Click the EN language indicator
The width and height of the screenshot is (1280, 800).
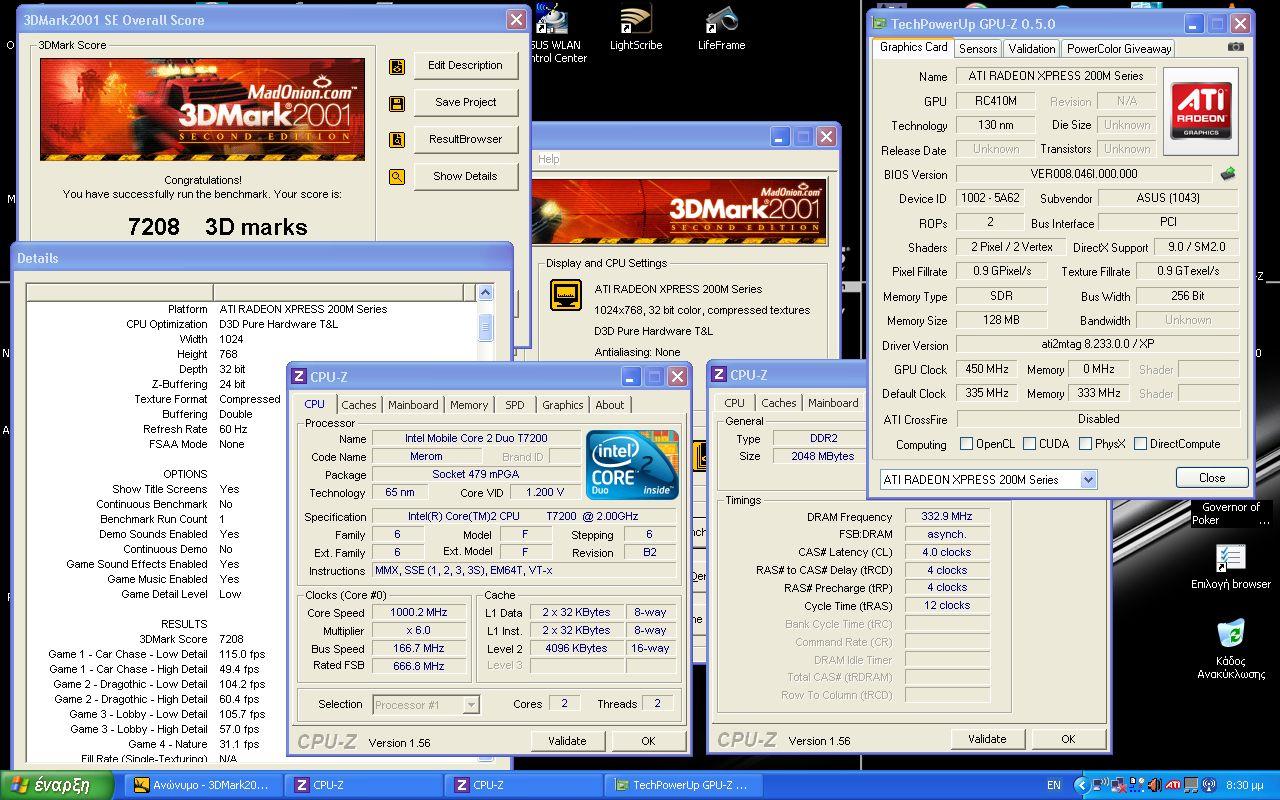[1054, 785]
